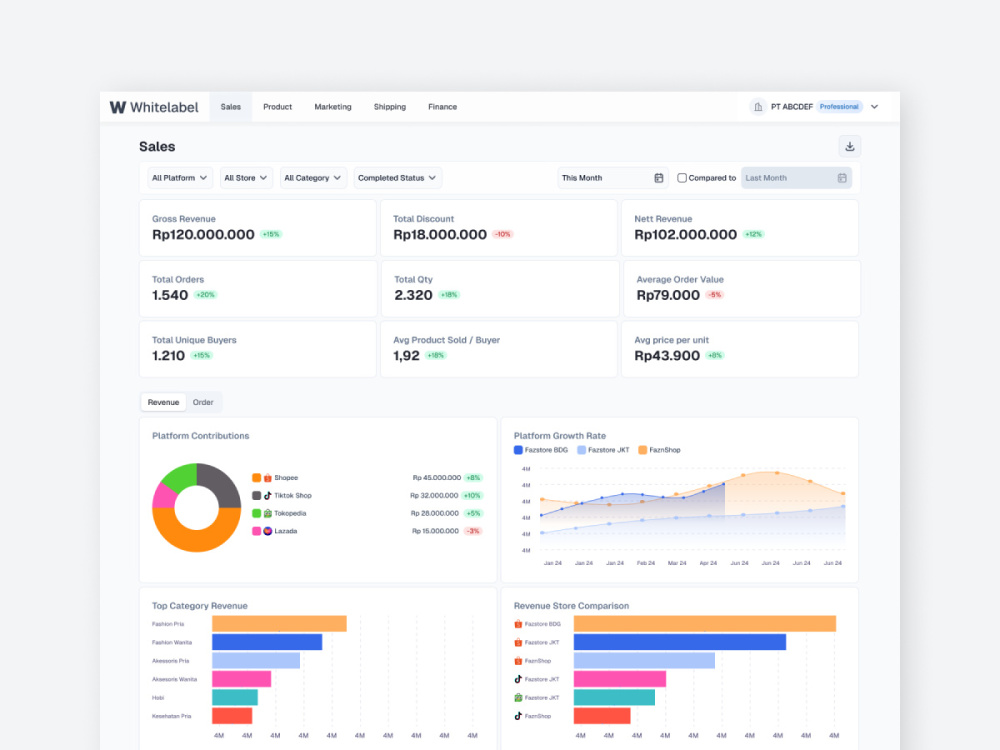Click the Avg price per unit card
The image size is (1000, 750).
tap(740, 349)
